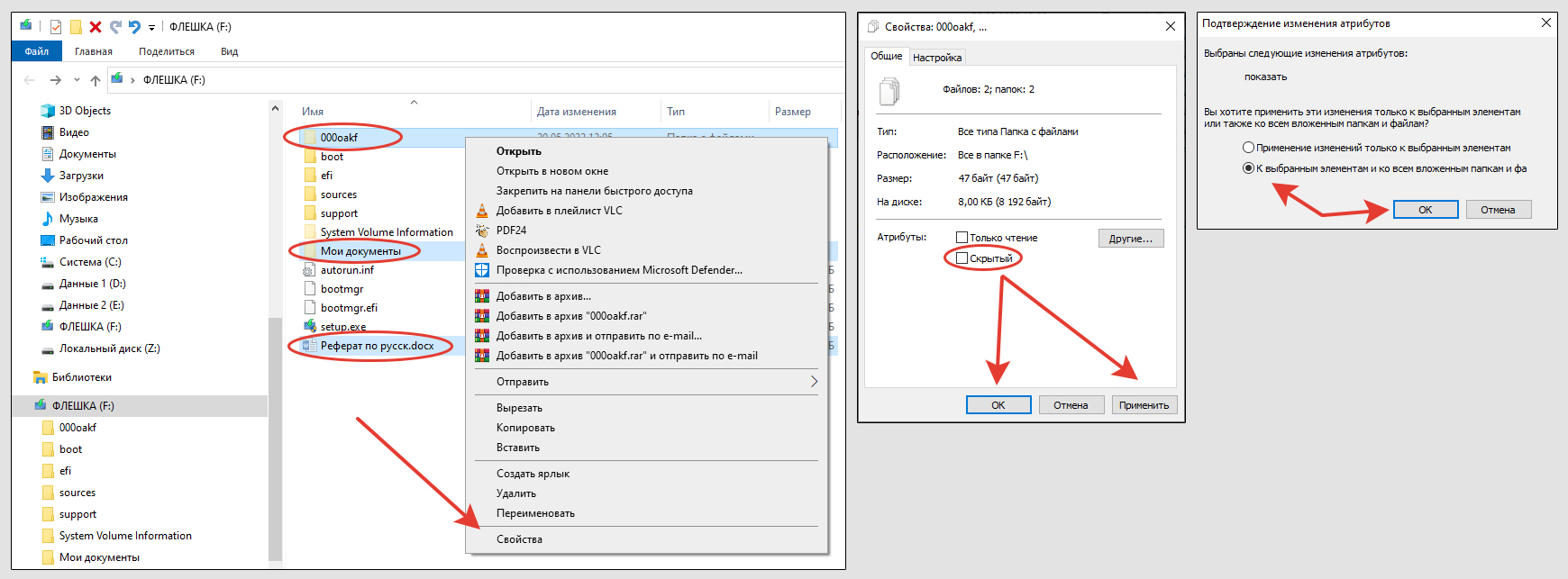
Task: Enable the 'Только чтение' checkbox
Action: [962, 238]
